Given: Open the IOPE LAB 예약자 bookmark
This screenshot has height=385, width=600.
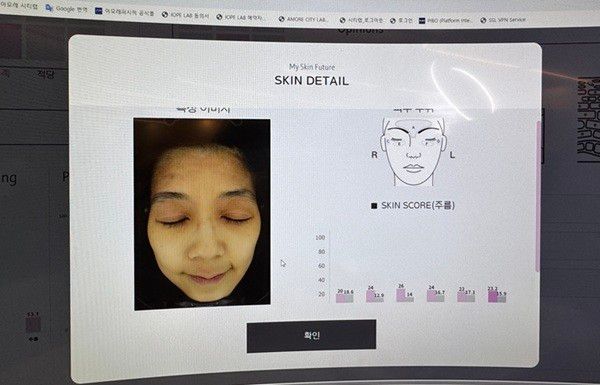Looking at the screenshot, I should tap(241, 17).
